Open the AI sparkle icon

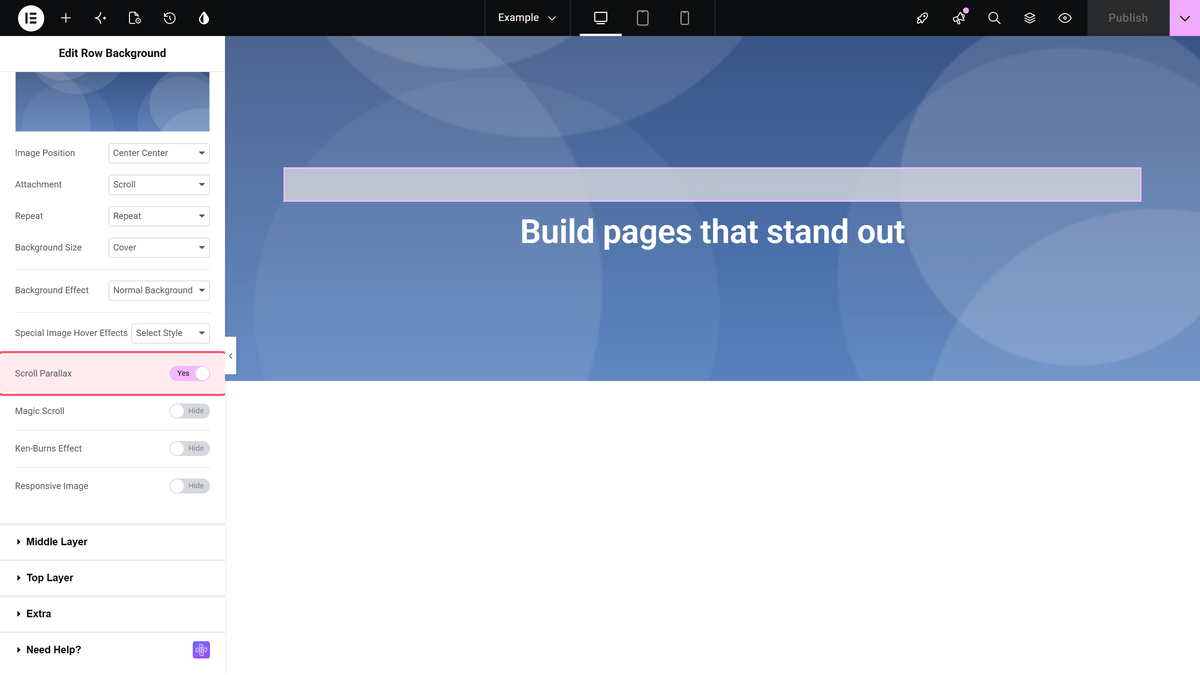(x=100, y=18)
